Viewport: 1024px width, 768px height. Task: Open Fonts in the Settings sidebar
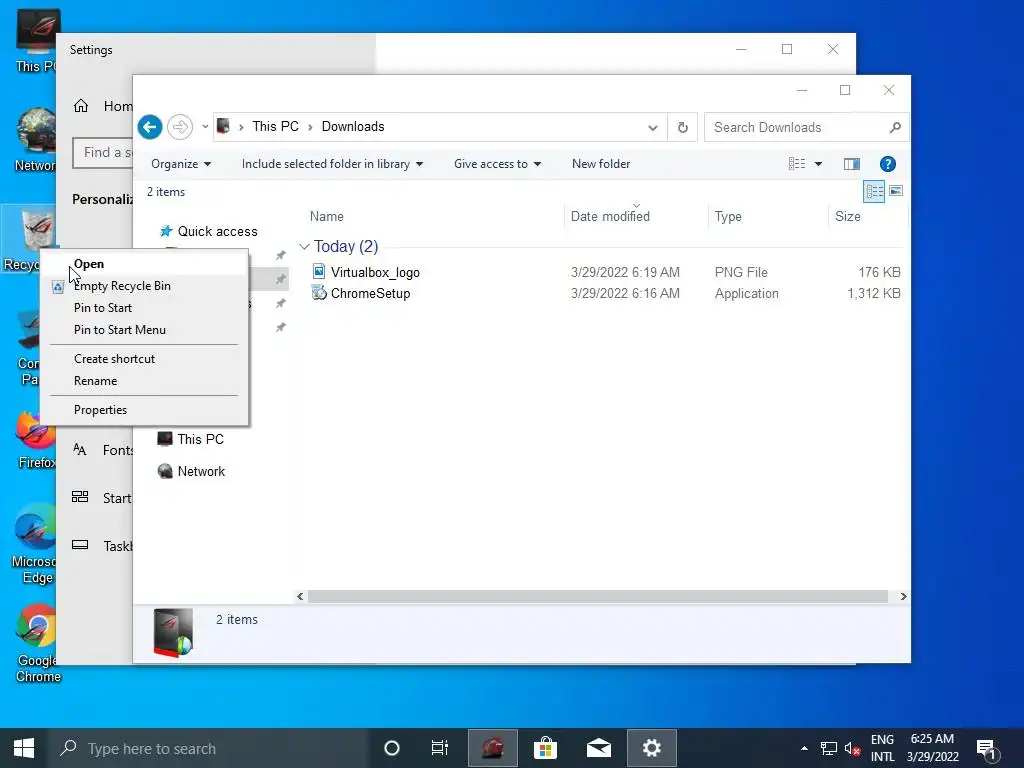101,450
